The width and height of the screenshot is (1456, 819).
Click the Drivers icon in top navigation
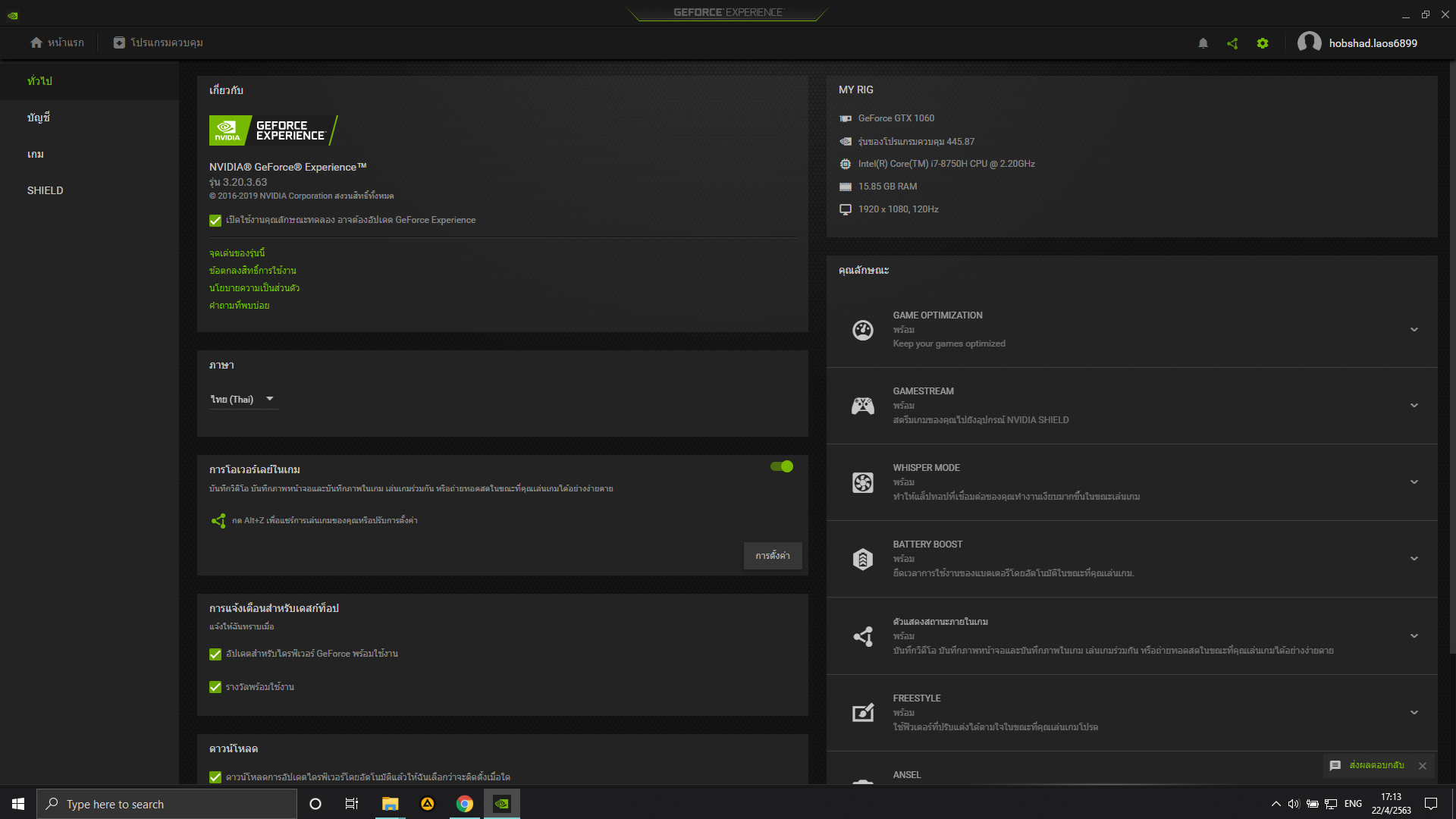click(119, 42)
